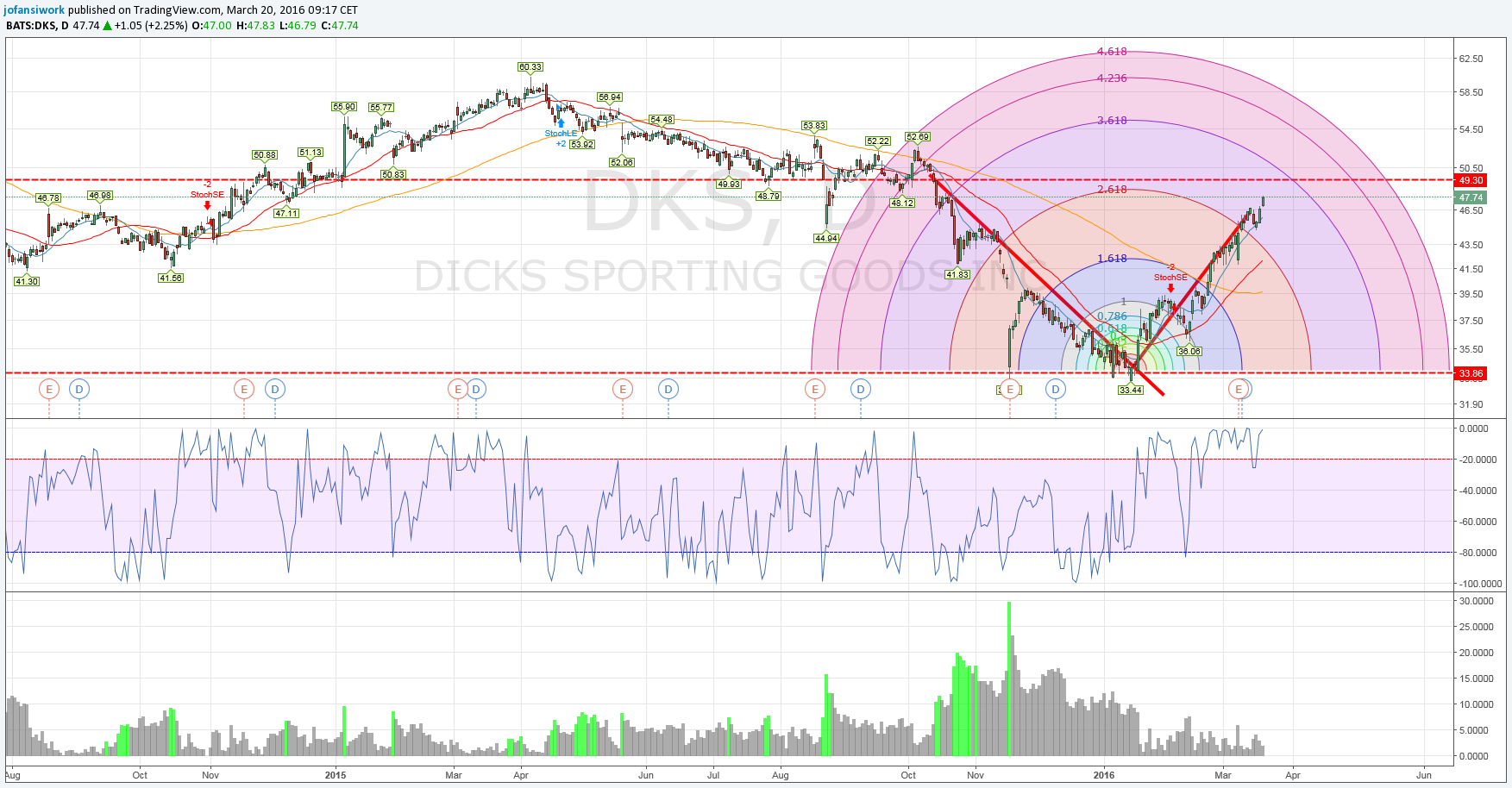Click the 46.78 pivot label
The height and width of the screenshot is (788, 1512).
tap(48, 197)
